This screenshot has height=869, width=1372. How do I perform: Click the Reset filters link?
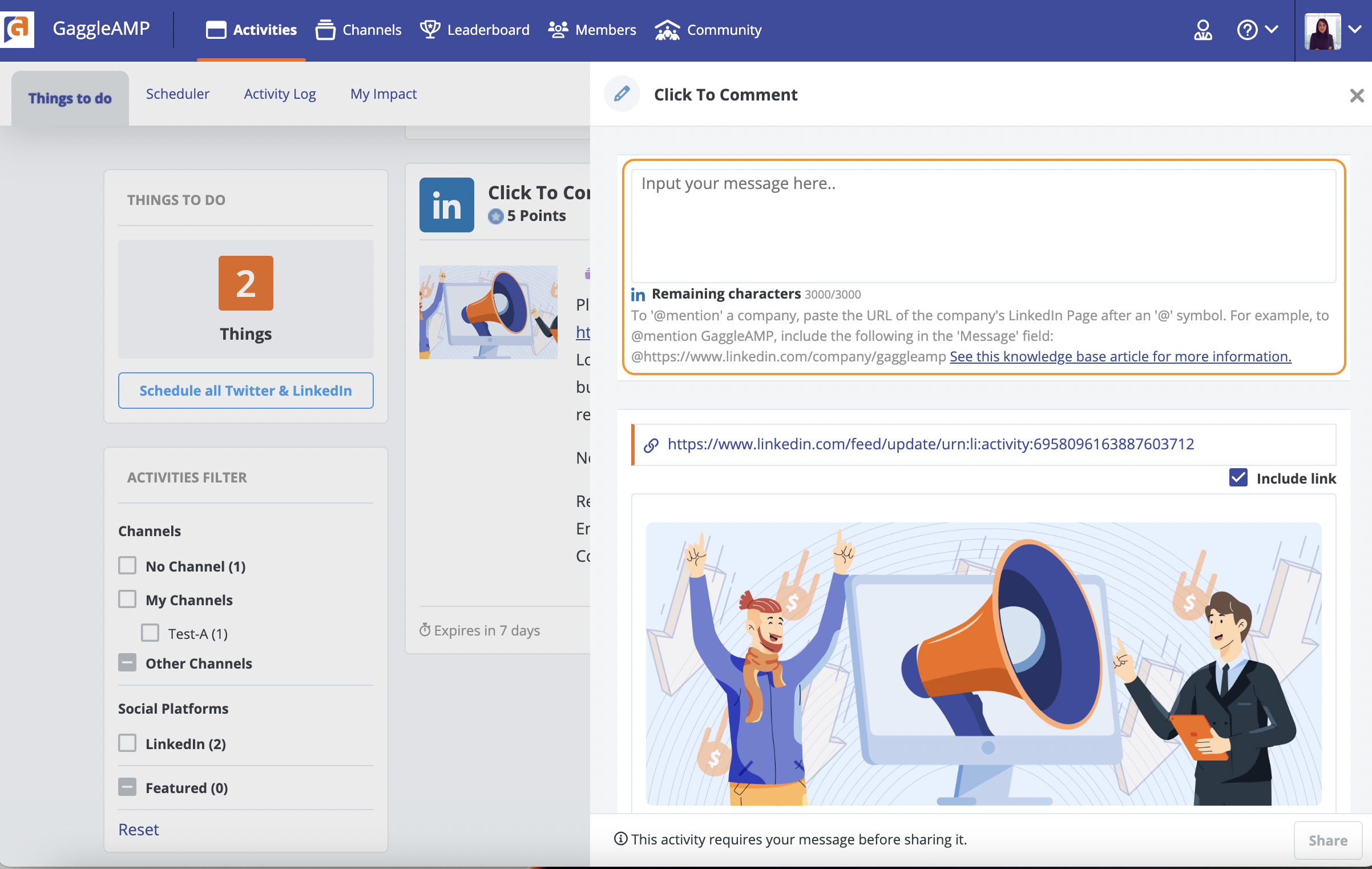point(139,830)
